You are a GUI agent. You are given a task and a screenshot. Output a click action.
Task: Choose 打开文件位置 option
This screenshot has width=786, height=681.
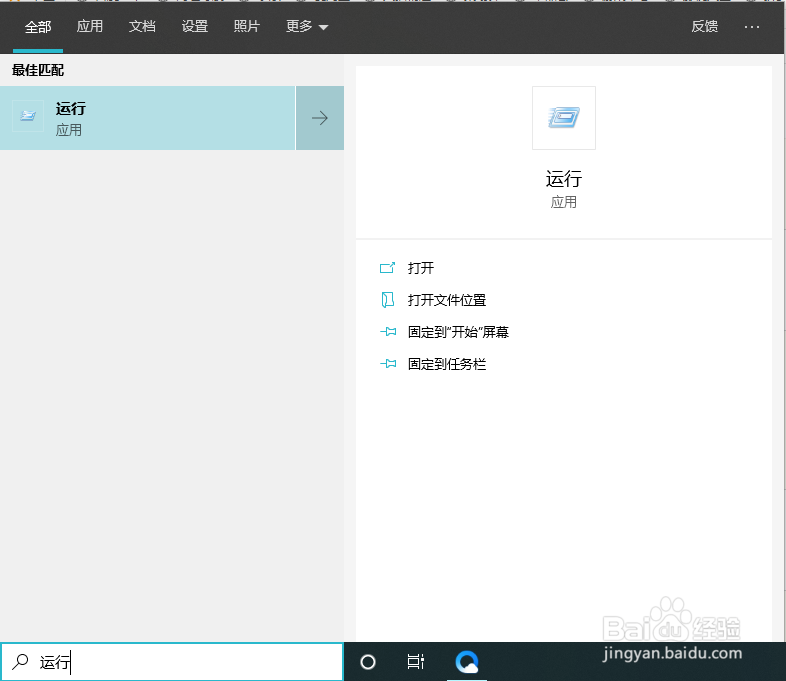(x=447, y=300)
